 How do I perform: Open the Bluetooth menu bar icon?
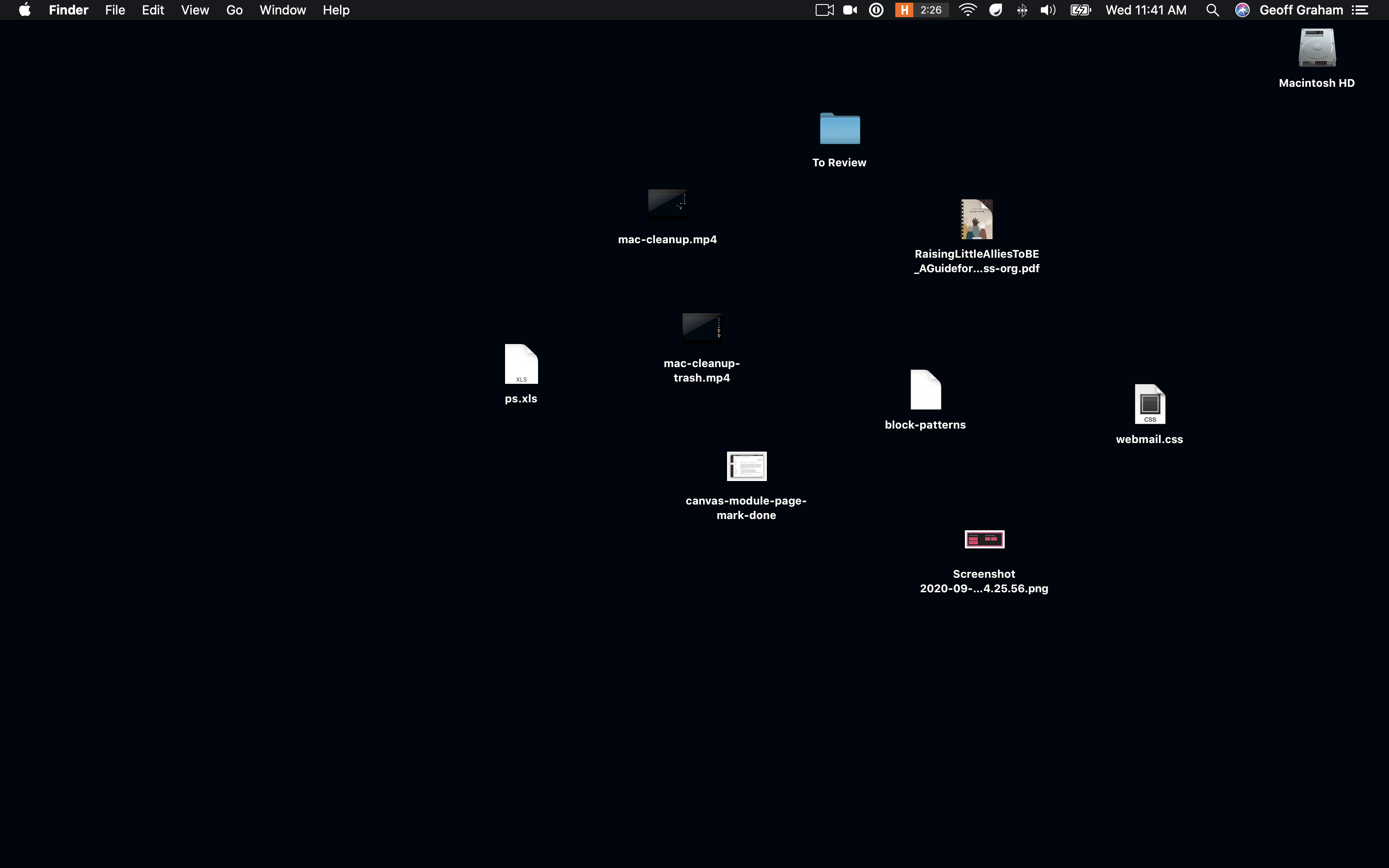tap(1023, 10)
